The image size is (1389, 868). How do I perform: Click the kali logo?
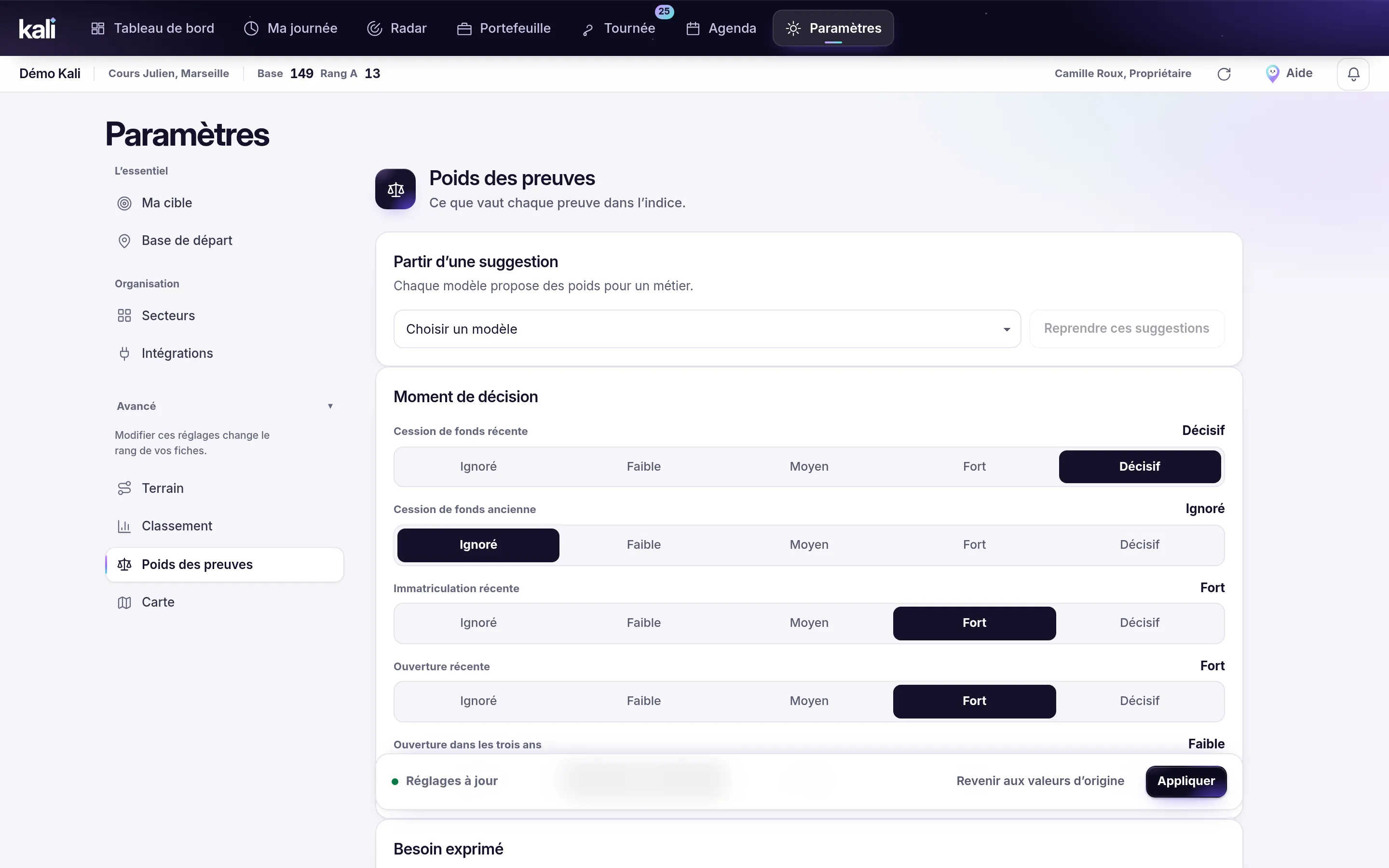pyautogui.click(x=37, y=28)
